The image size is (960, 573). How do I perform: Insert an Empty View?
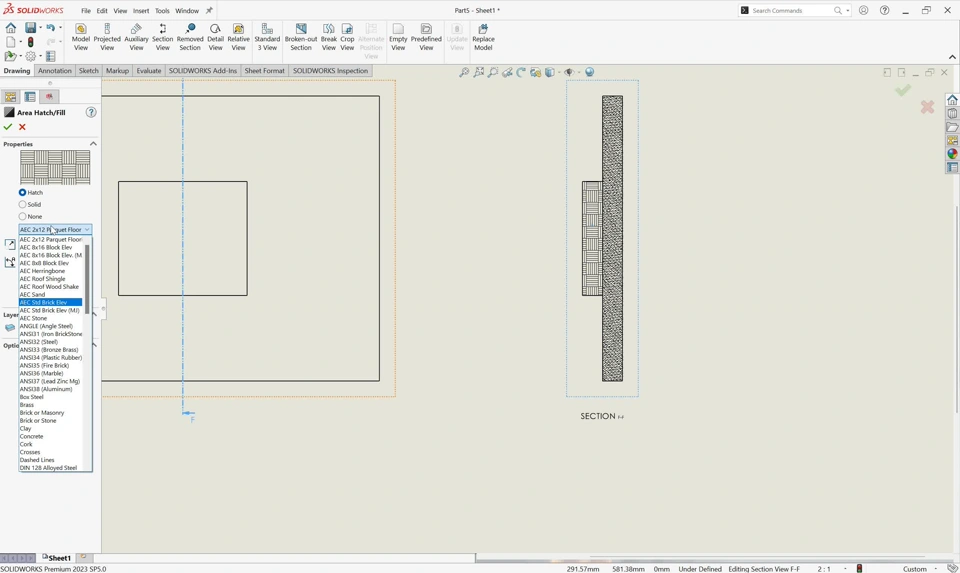pyautogui.click(x=398, y=37)
